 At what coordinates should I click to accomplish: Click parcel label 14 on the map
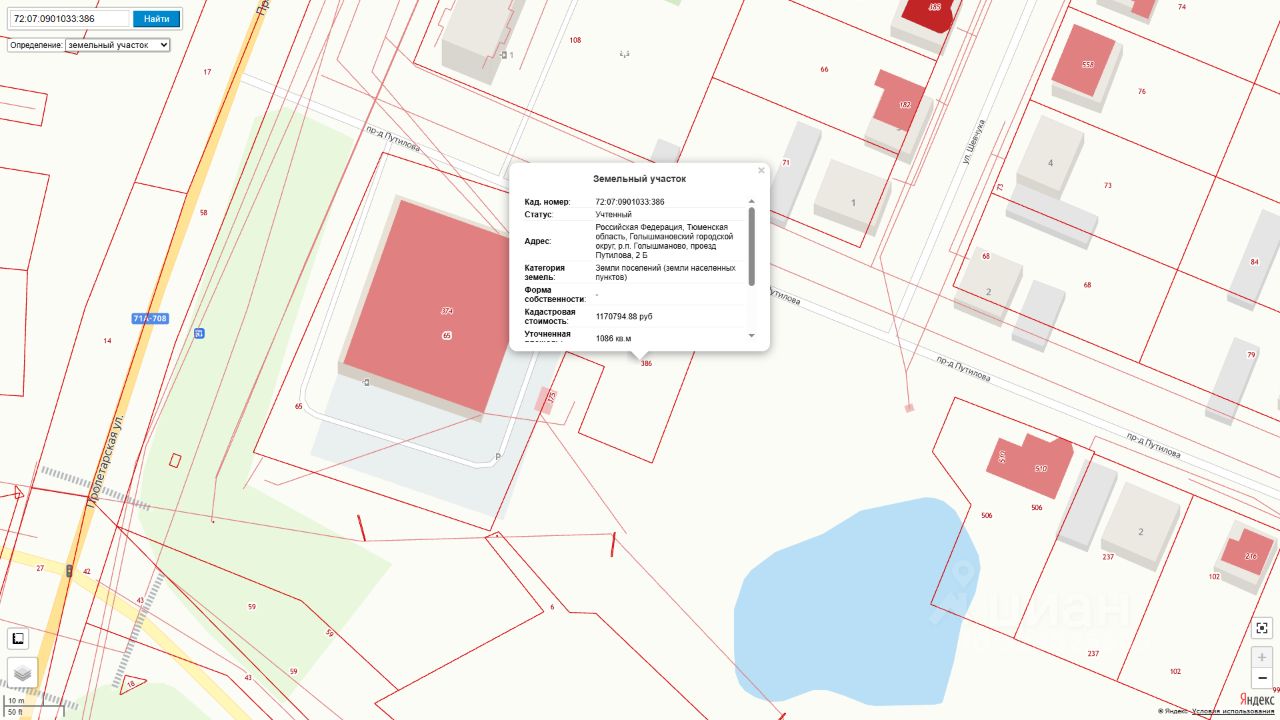[x=107, y=341]
